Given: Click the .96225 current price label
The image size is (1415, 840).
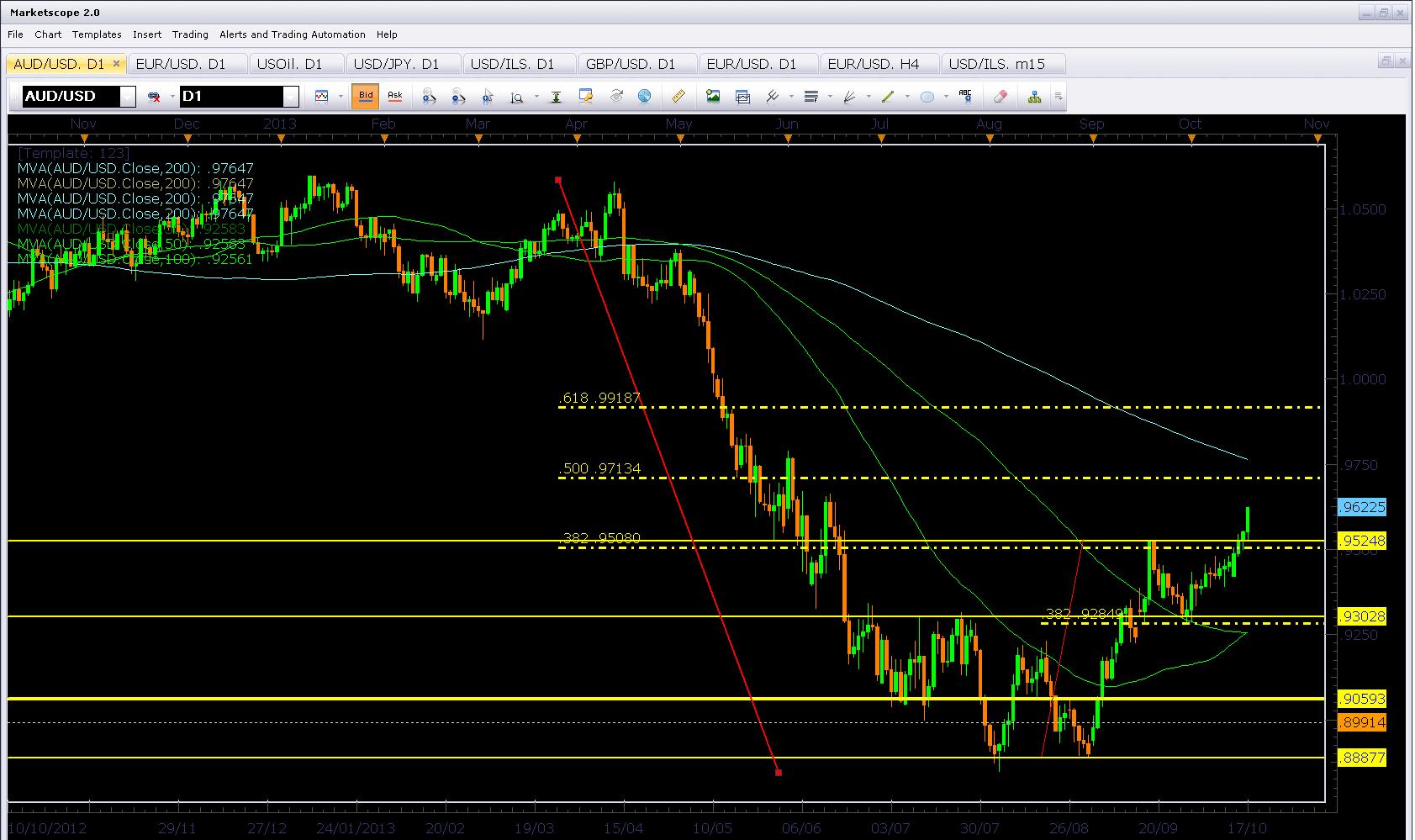Looking at the screenshot, I should coord(1361,507).
